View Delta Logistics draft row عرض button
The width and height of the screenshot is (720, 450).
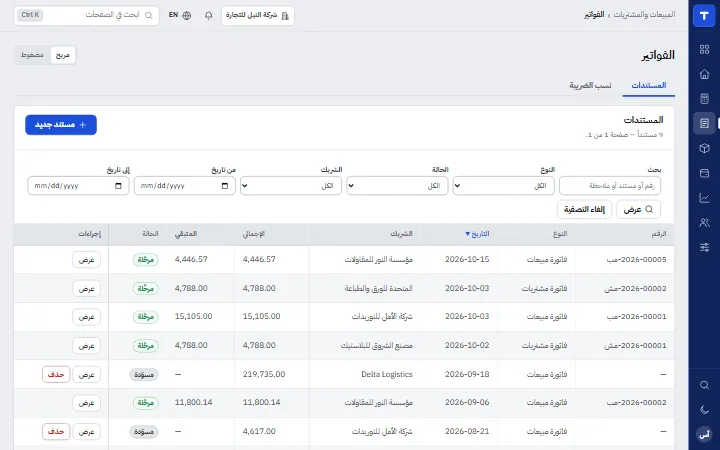pyautogui.click(x=86, y=375)
